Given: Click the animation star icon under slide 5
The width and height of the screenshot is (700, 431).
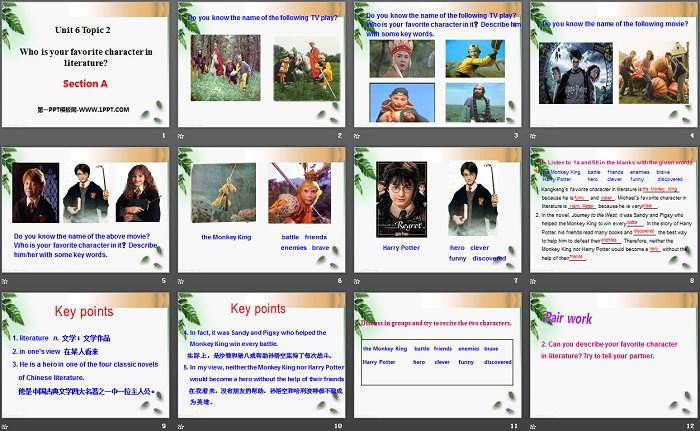Looking at the screenshot, I should (x=5, y=281).
